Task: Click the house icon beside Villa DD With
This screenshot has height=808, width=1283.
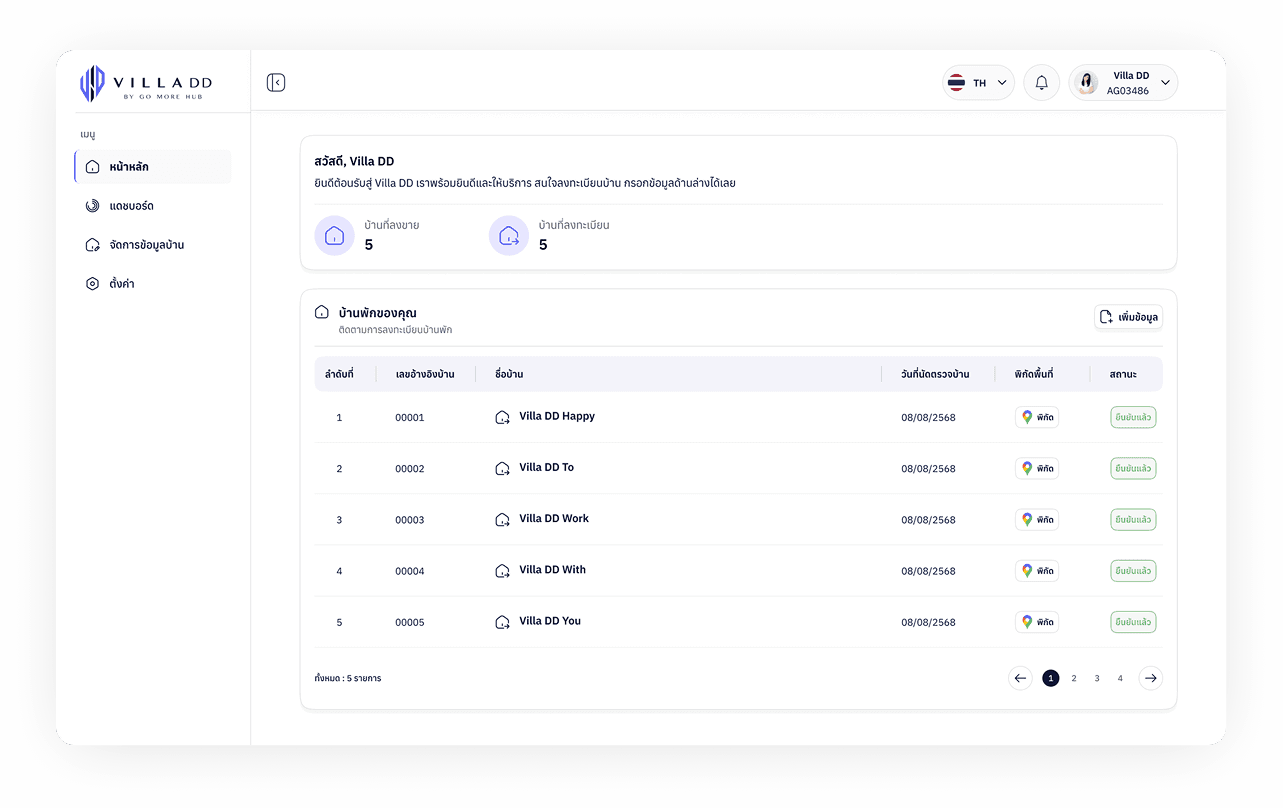Action: (503, 571)
